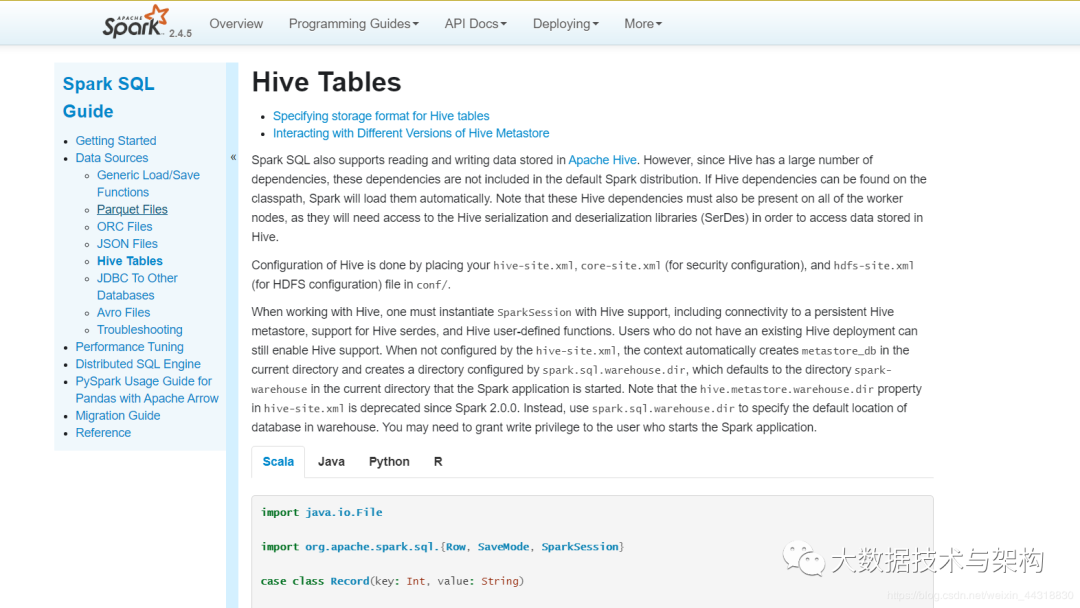Select the Hive Tables sidebar entry
Image resolution: width=1080 pixels, height=608 pixels.
[129, 260]
